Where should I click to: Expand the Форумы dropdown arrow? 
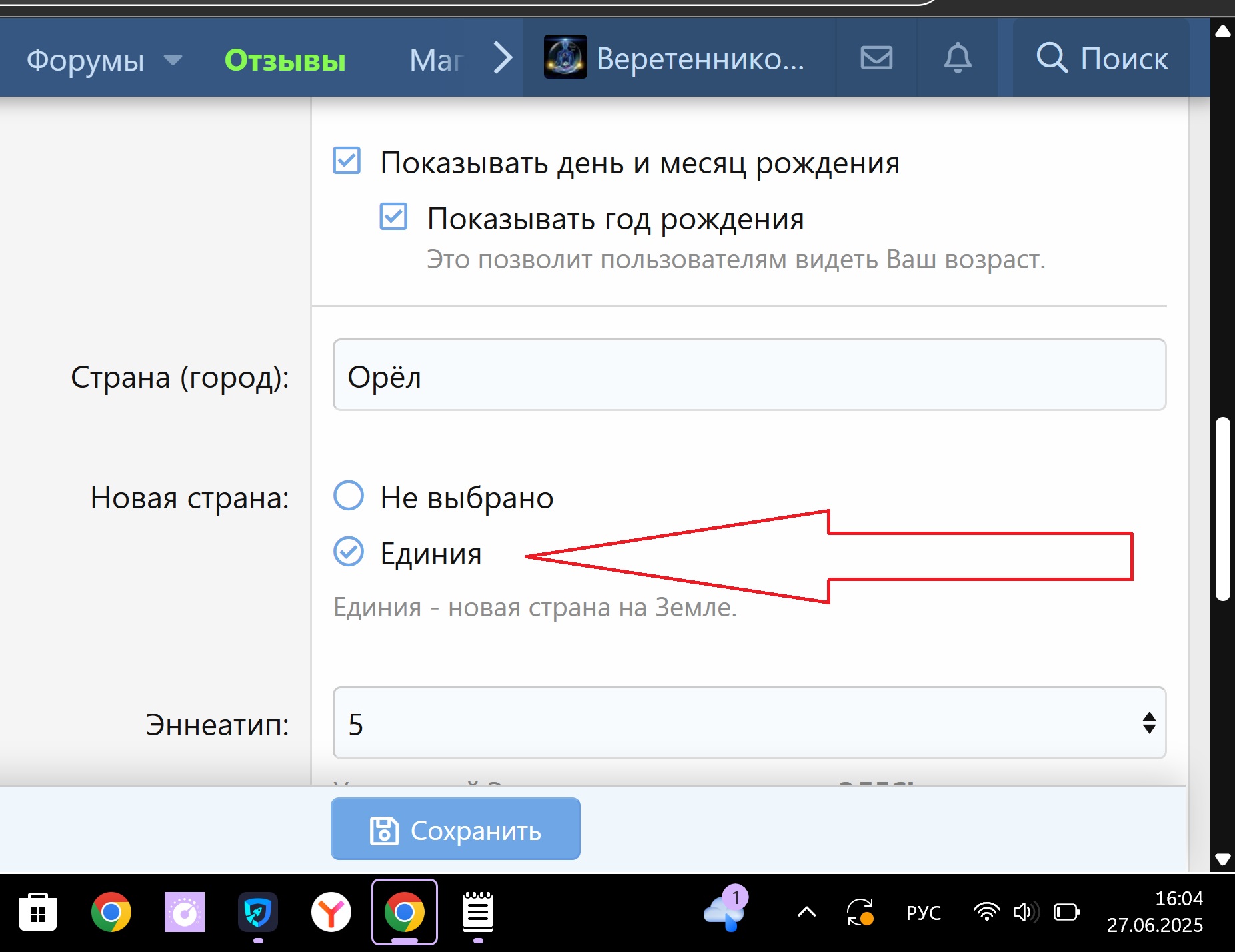(x=173, y=60)
